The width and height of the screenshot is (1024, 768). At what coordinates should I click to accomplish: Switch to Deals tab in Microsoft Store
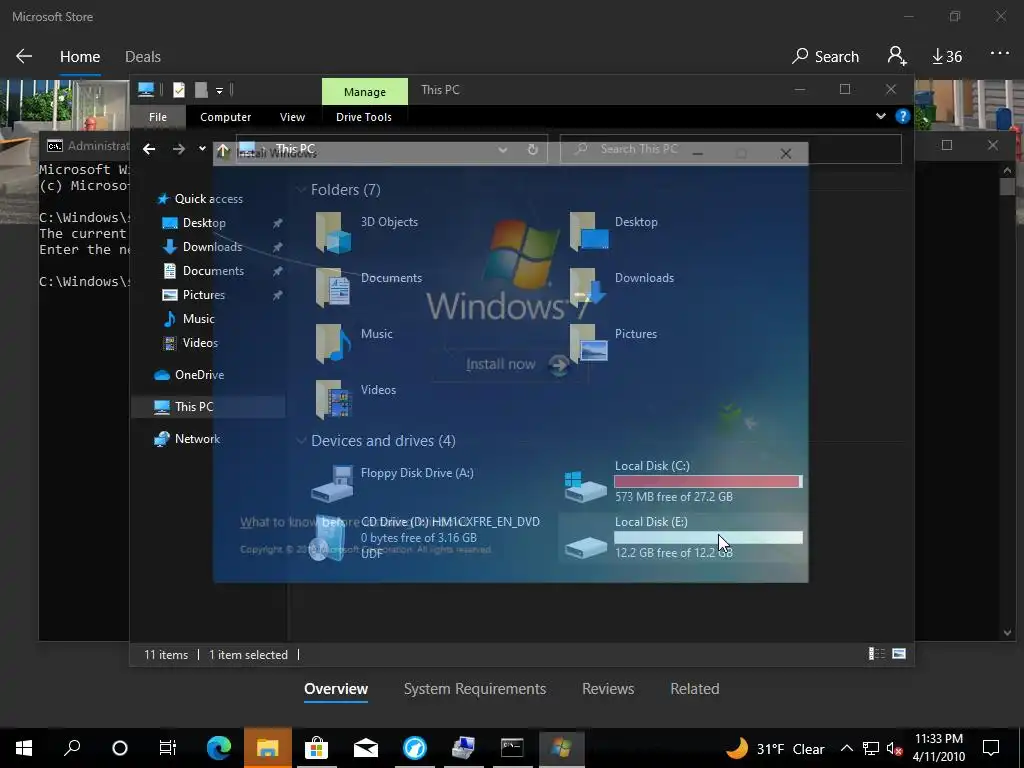142,57
